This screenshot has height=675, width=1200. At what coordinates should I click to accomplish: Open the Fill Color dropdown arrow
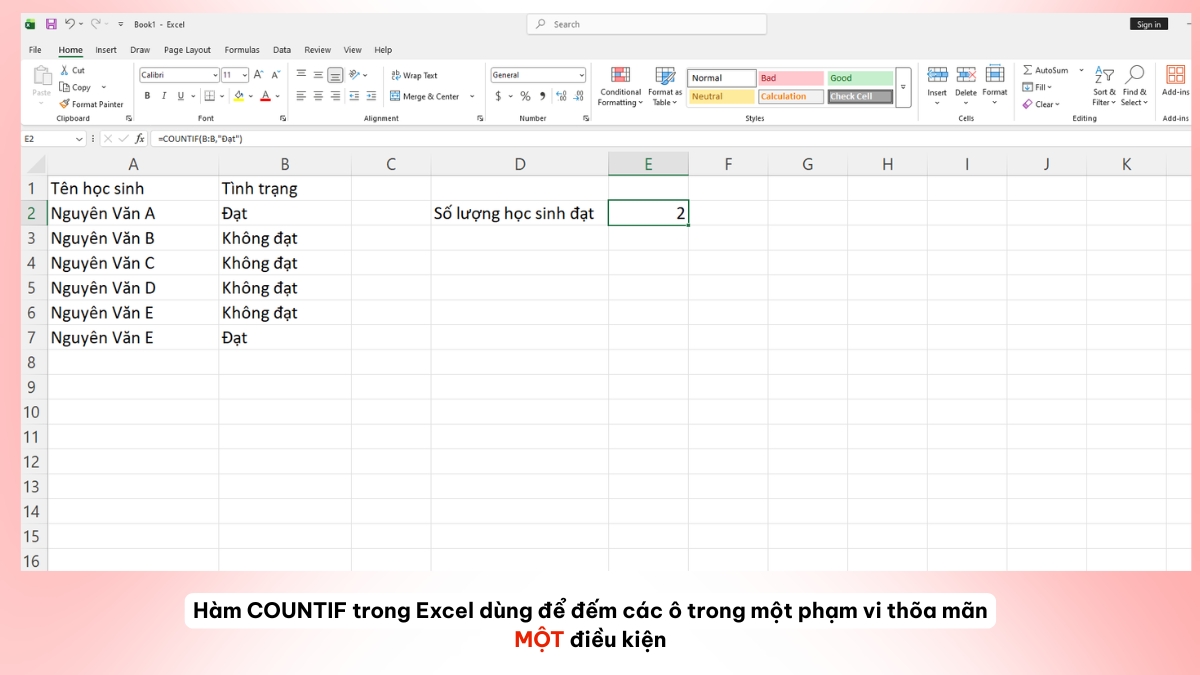252,96
